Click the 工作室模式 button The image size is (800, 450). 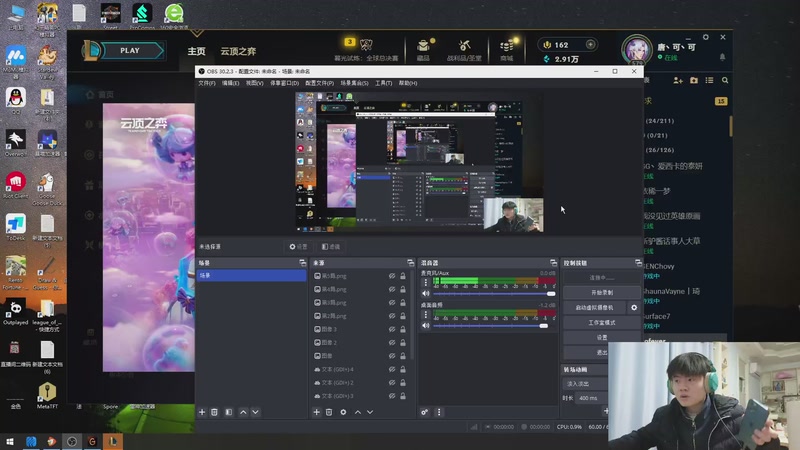[602, 322]
